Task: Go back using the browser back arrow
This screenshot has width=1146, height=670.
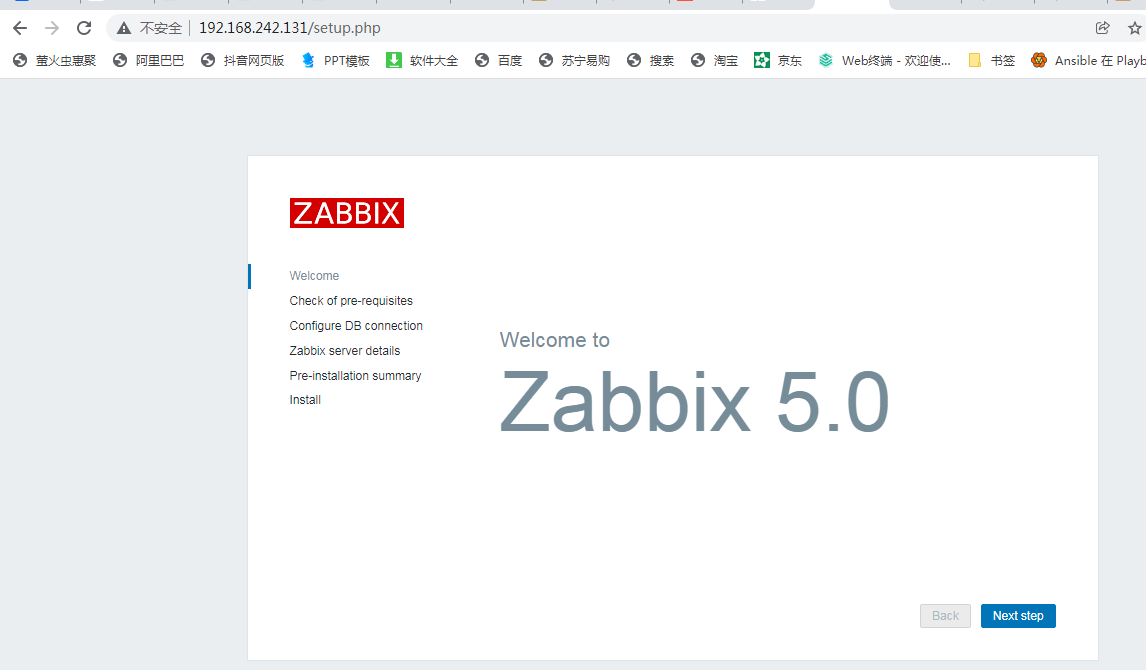Action: [x=20, y=28]
